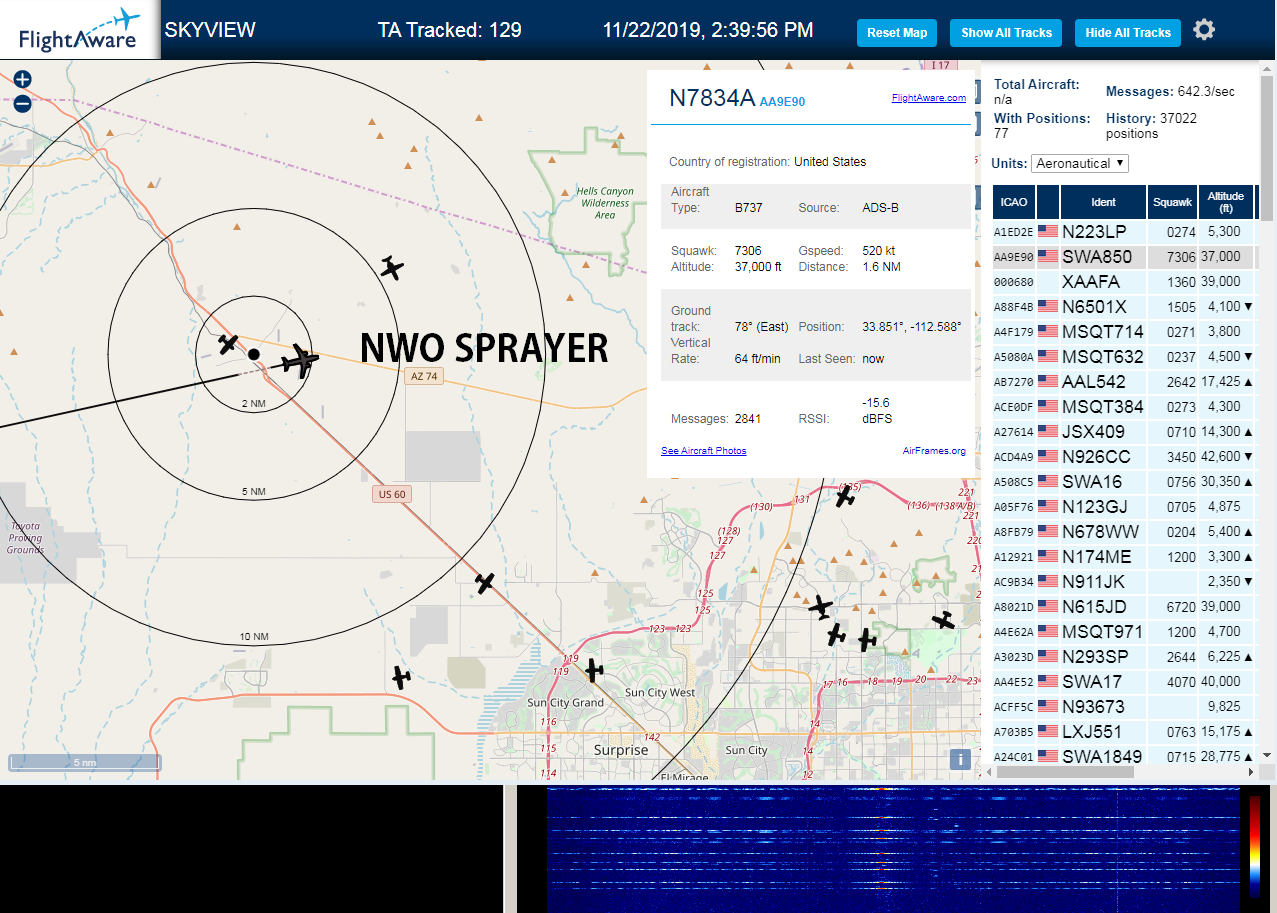The image size is (1277, 913).
Task: Click the US 60 road label
Action: pyautogui.click(x=392, y=494)
